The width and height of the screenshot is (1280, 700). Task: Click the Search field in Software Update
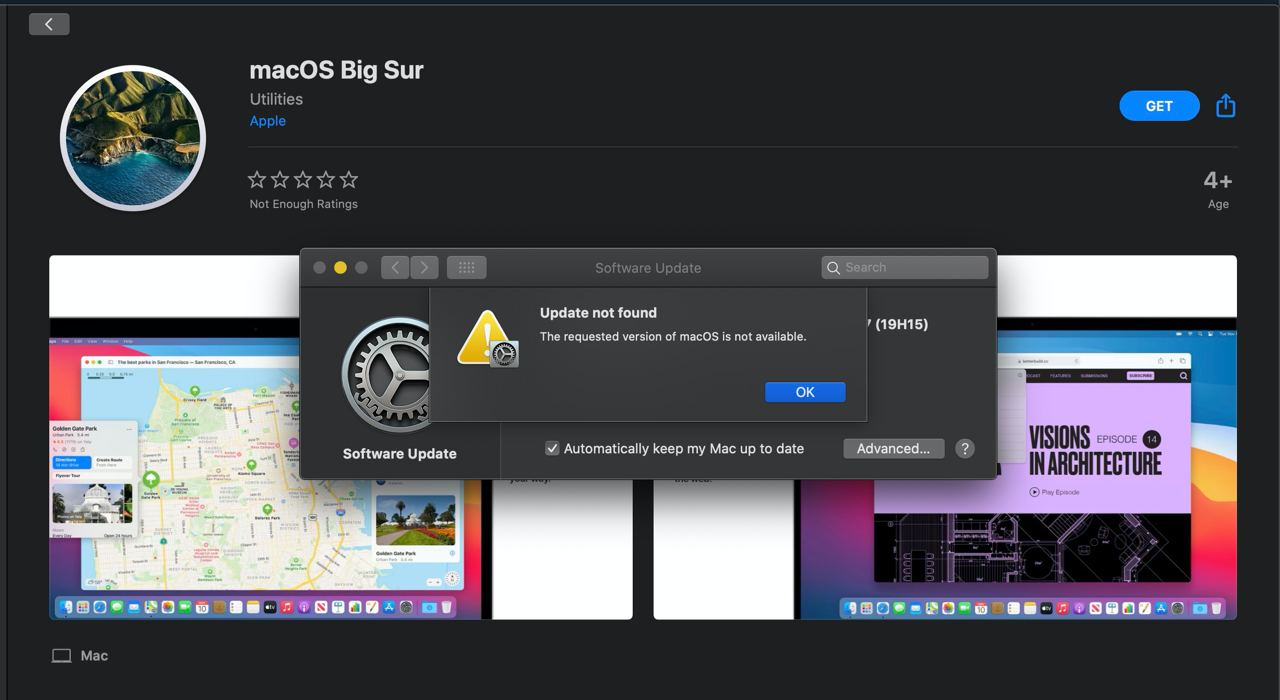click(905, 267)
